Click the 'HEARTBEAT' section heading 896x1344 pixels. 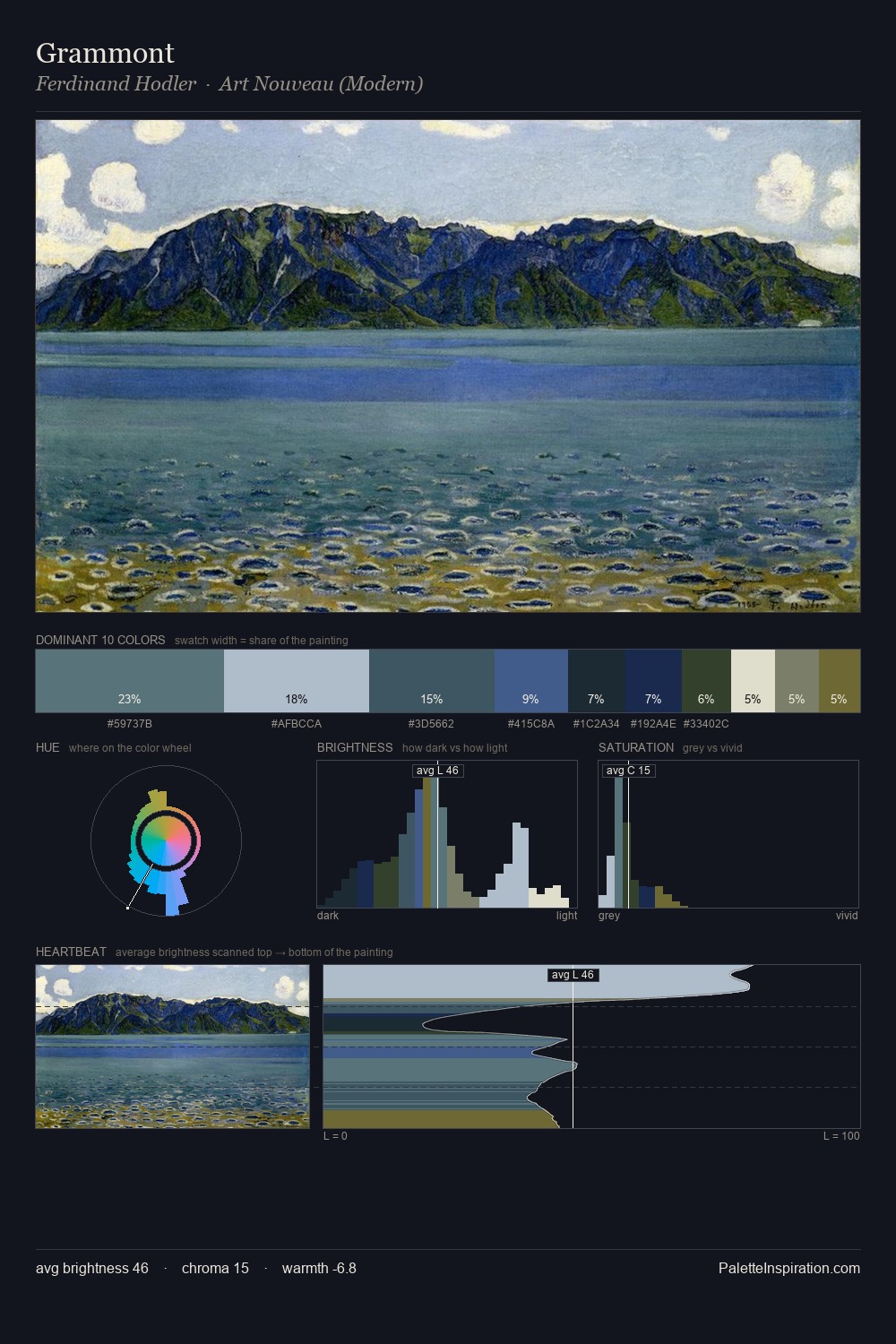tap(71, 952)
